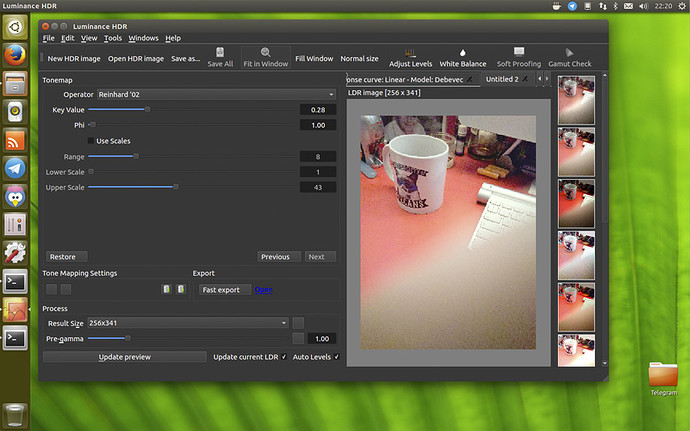Open Ubuntu Dash home button
The height and width of the screenshot is (431, 690).
15,27
